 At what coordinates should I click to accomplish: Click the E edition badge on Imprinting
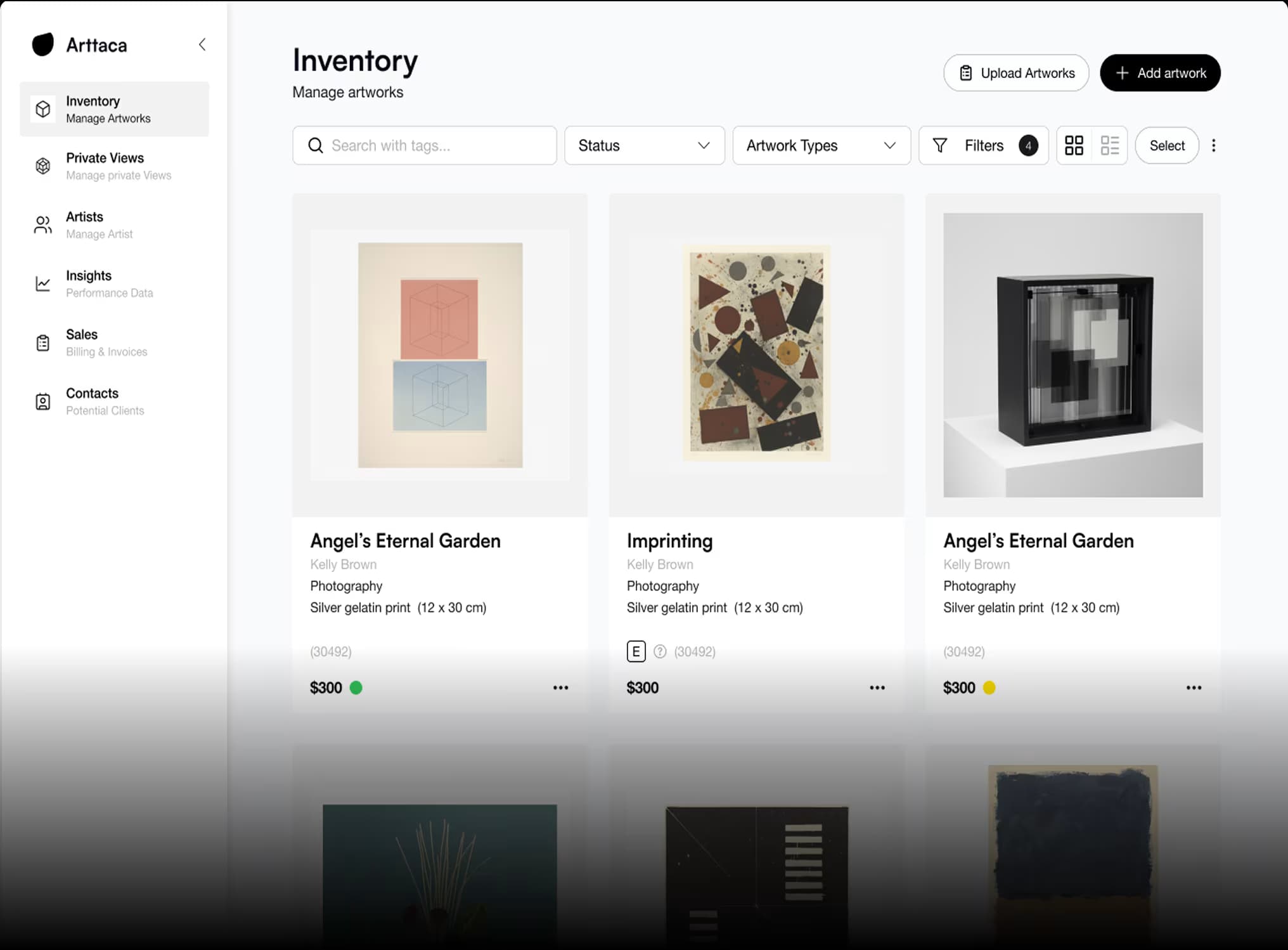tap(636, 651)
